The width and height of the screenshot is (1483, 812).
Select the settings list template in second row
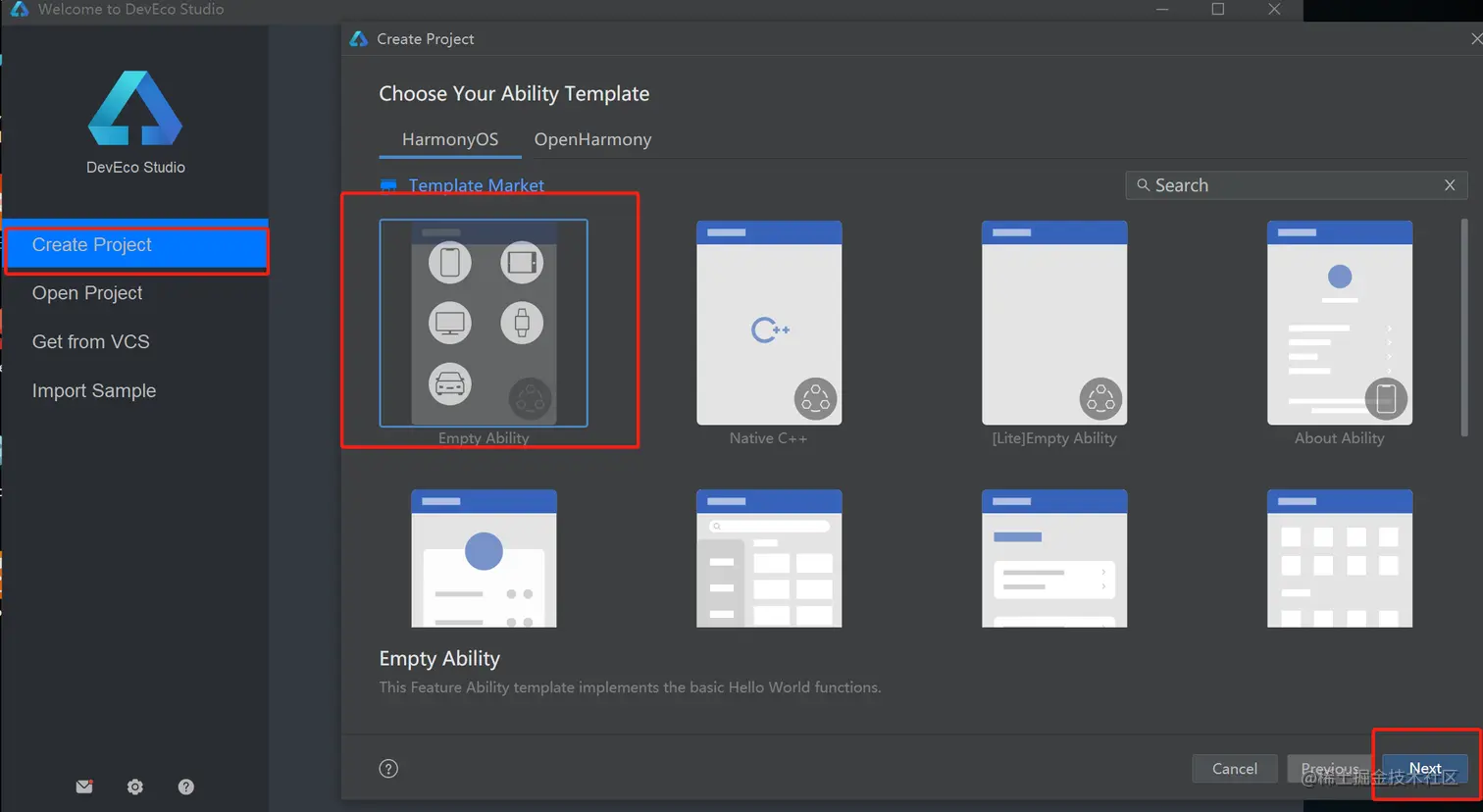pos(1054,559)
